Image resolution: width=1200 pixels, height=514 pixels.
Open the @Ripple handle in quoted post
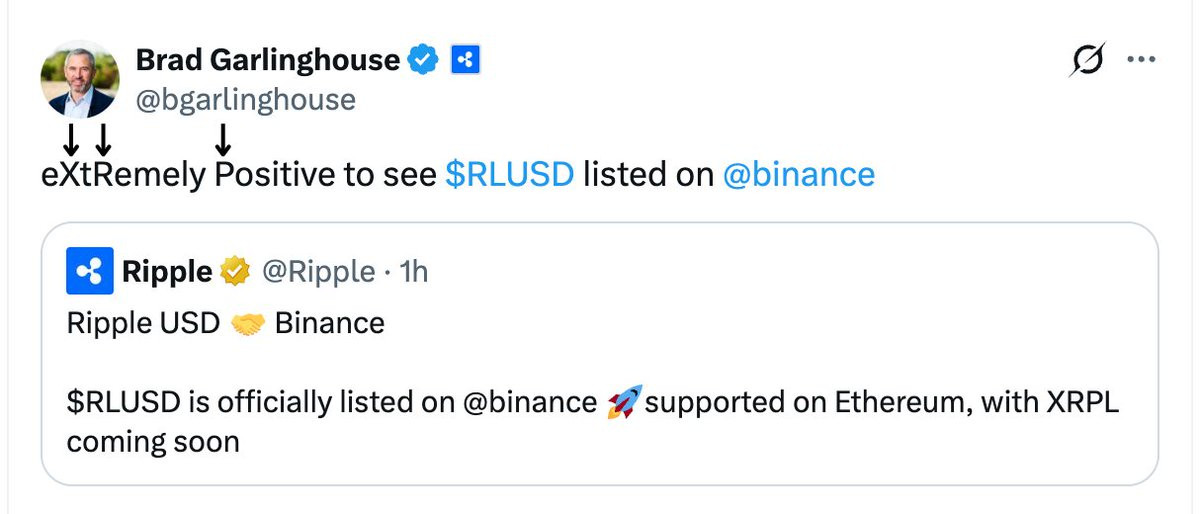[318, 271]
